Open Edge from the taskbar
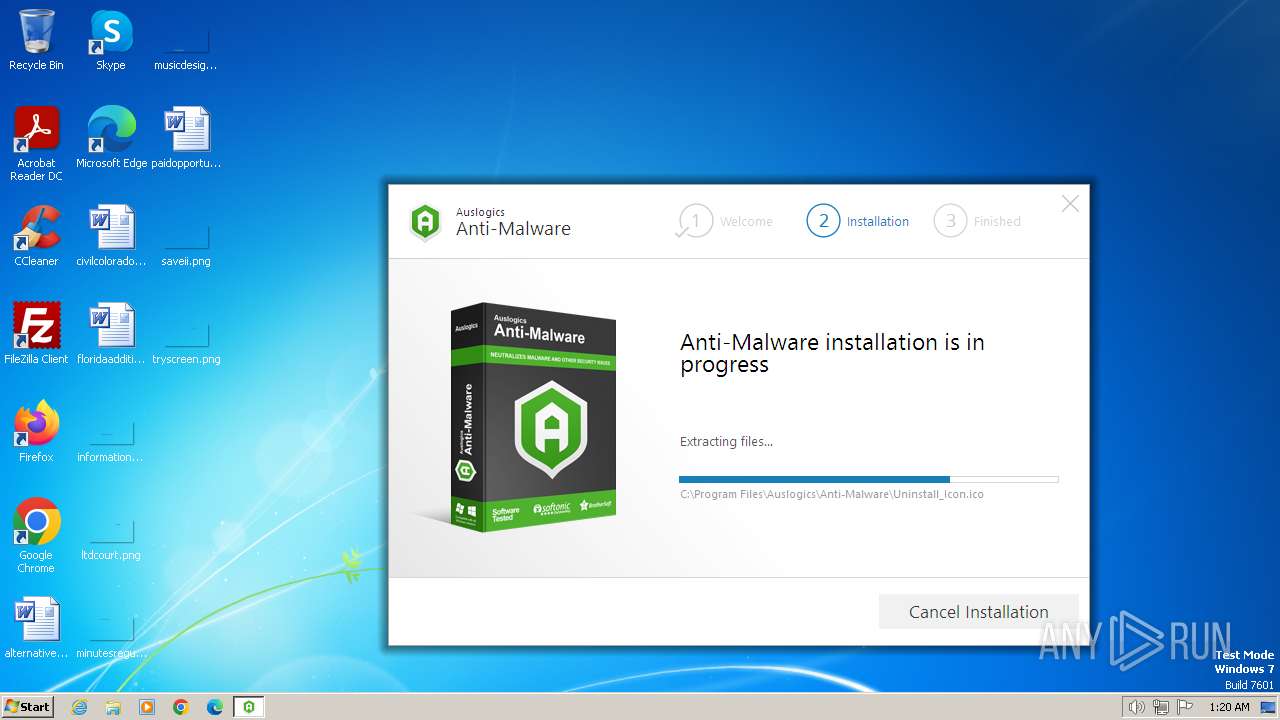This screenshot has height=720, width=1280. point(215,707)
